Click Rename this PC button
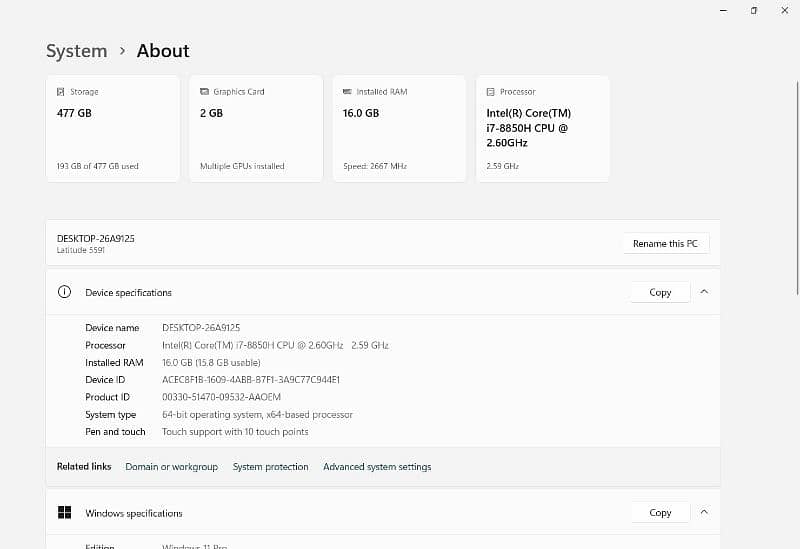Screen dimensions: 800x549 (x=665, y=243)
